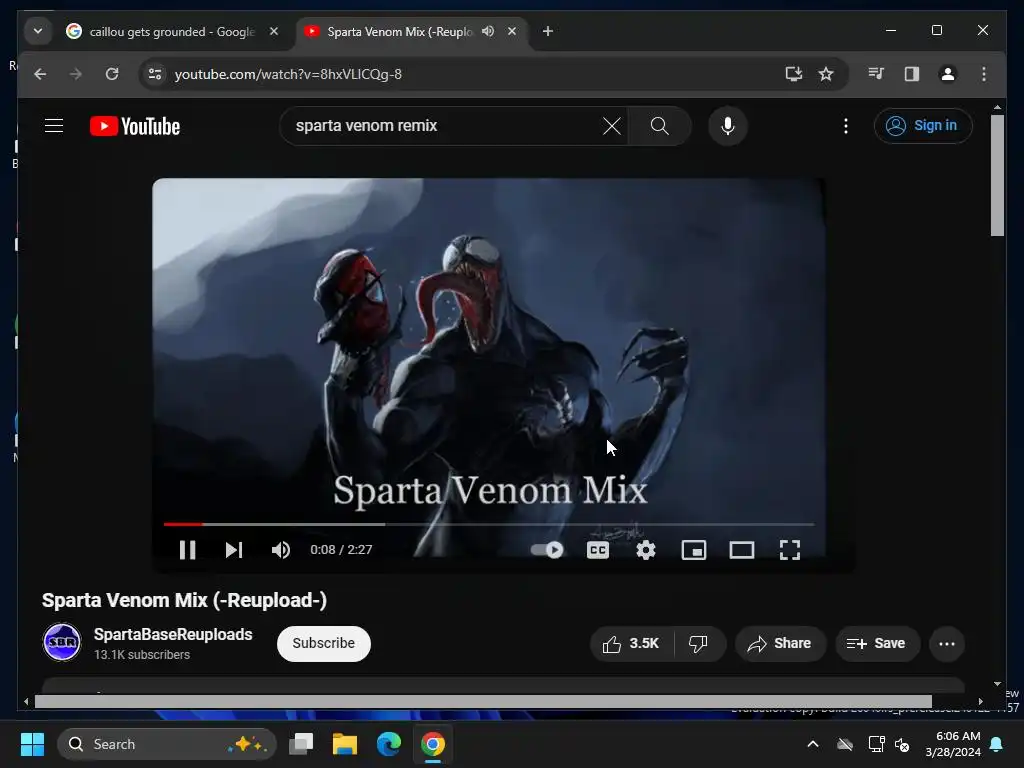Image resolution: width=1024 pixels, height=768 pixels.
Task: Open the Windows Start menu
Action: [31, 744]
